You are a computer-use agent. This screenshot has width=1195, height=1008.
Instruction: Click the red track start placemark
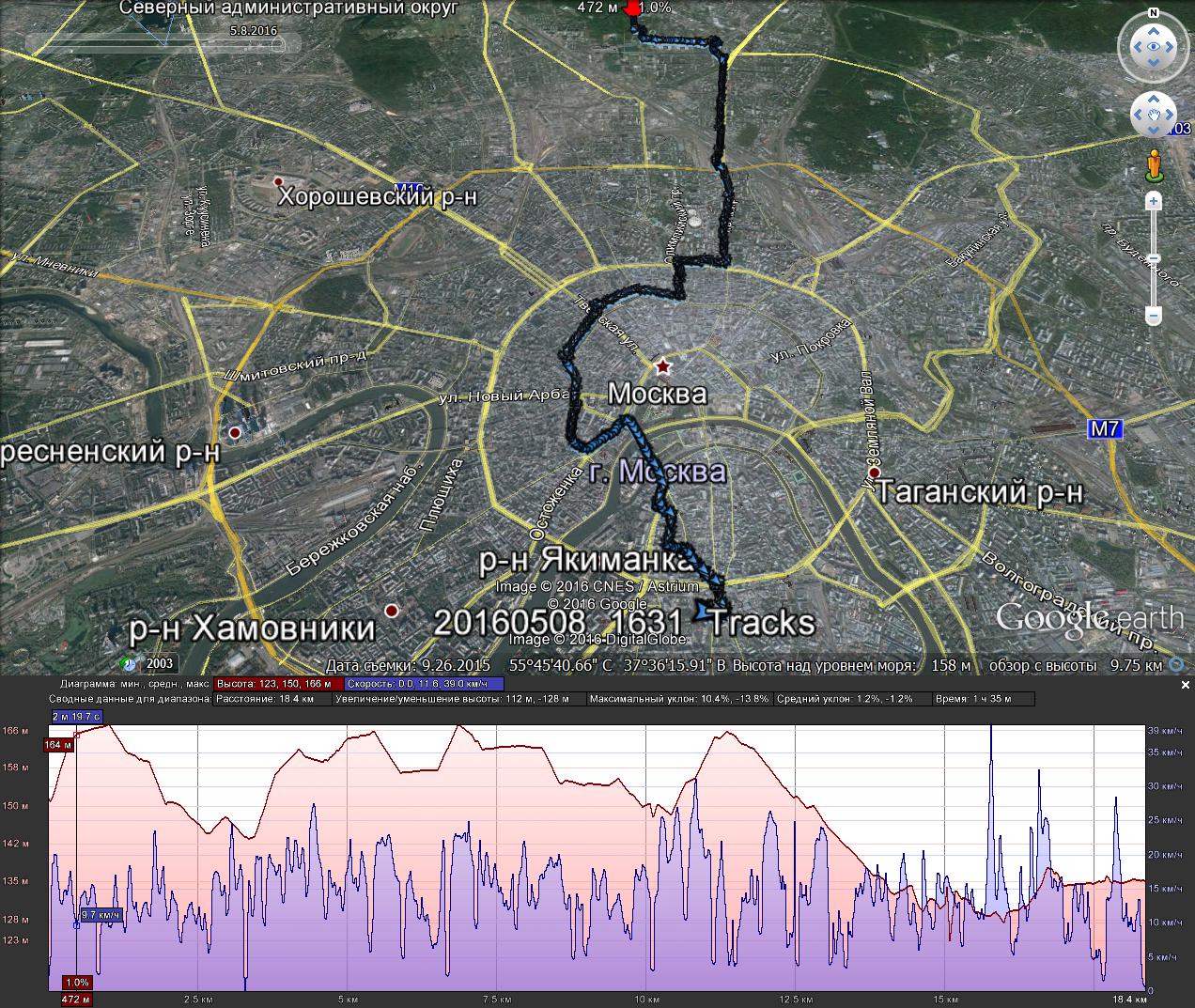pos(632,9)
